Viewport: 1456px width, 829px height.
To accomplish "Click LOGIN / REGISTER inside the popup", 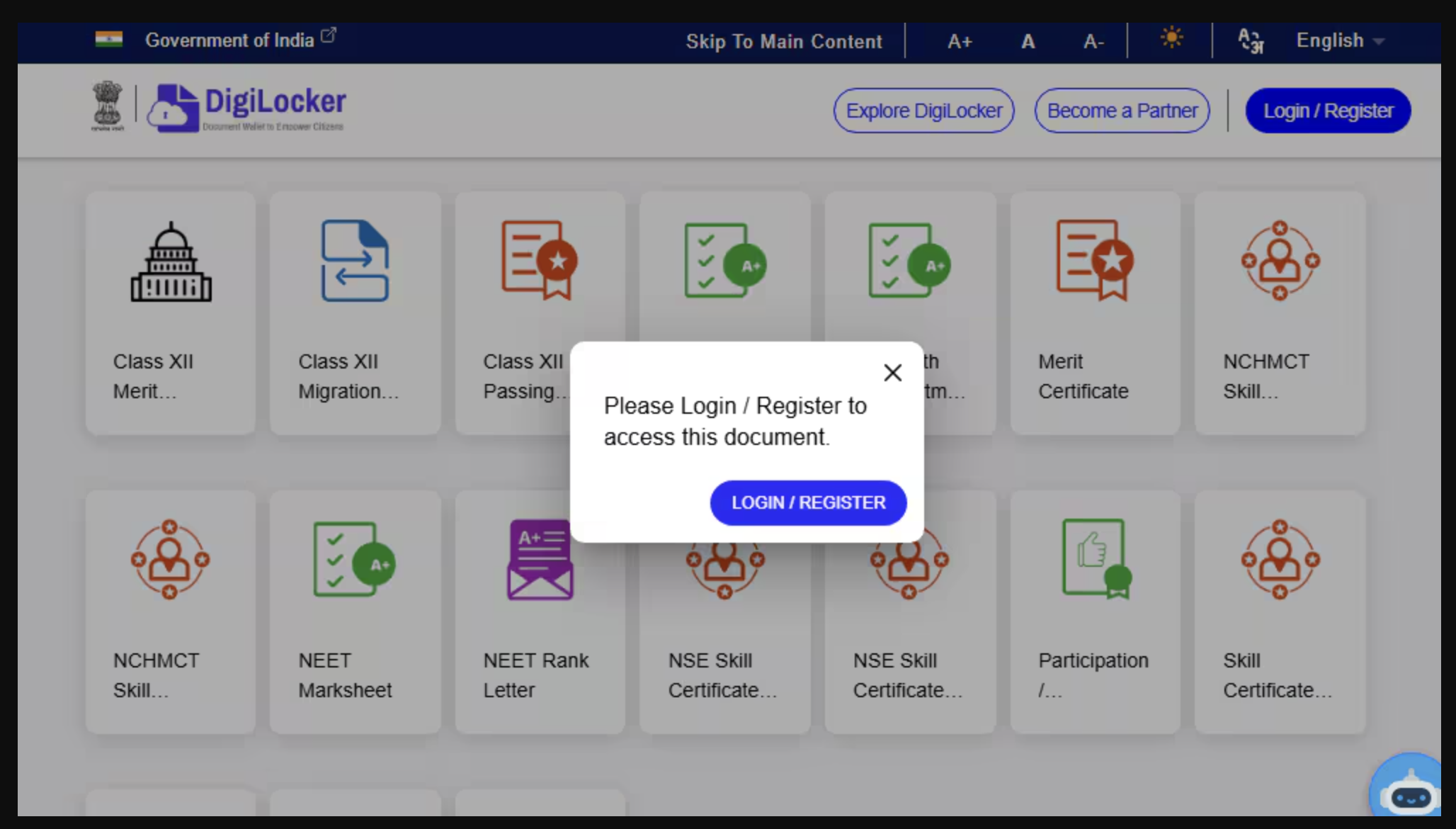I will click(808, 502).
